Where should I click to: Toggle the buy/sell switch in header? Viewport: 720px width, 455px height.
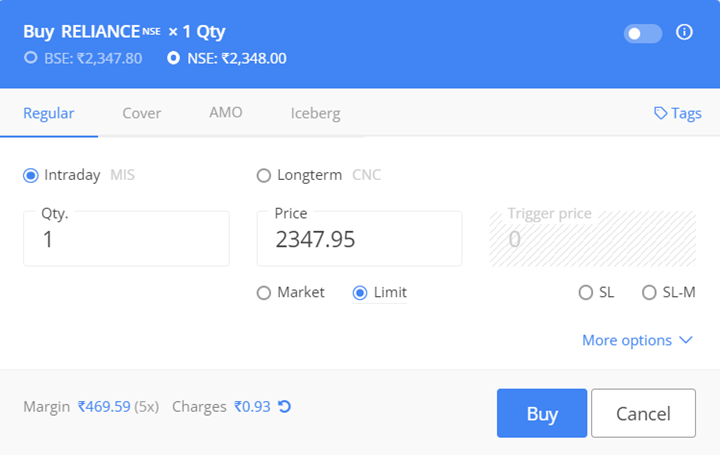click(x=642, y=34)
